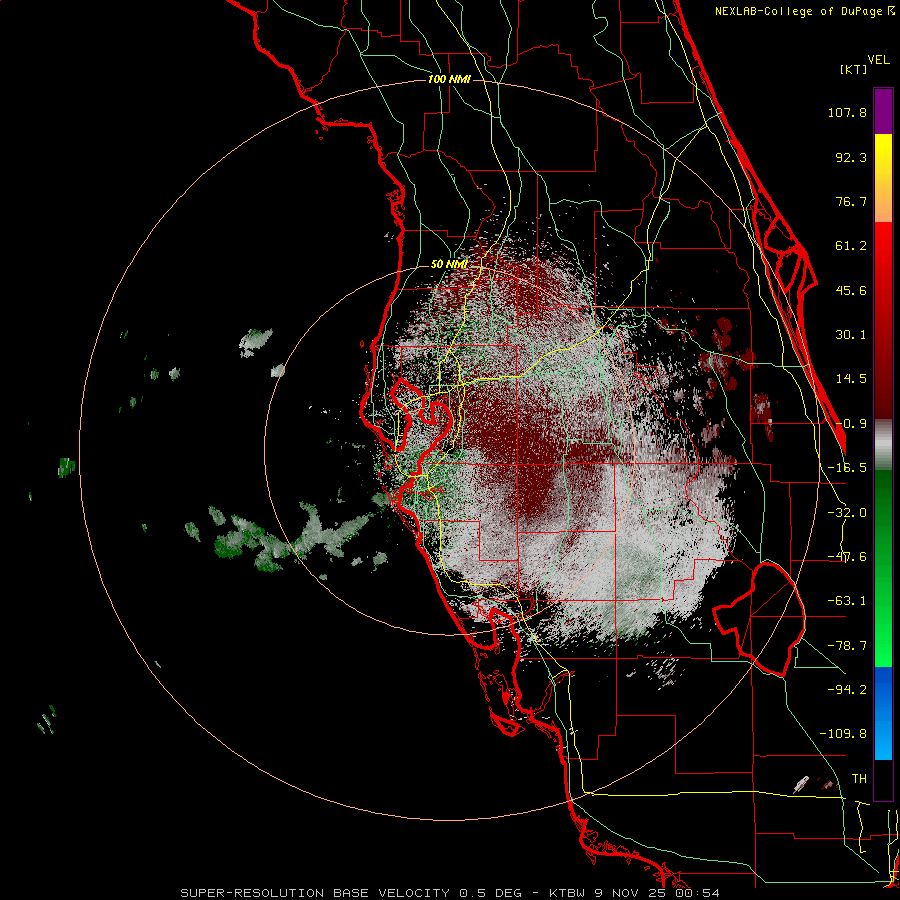Click the TH legend label
The height and width of the screenshot is (900, 900).
[859, 779]
